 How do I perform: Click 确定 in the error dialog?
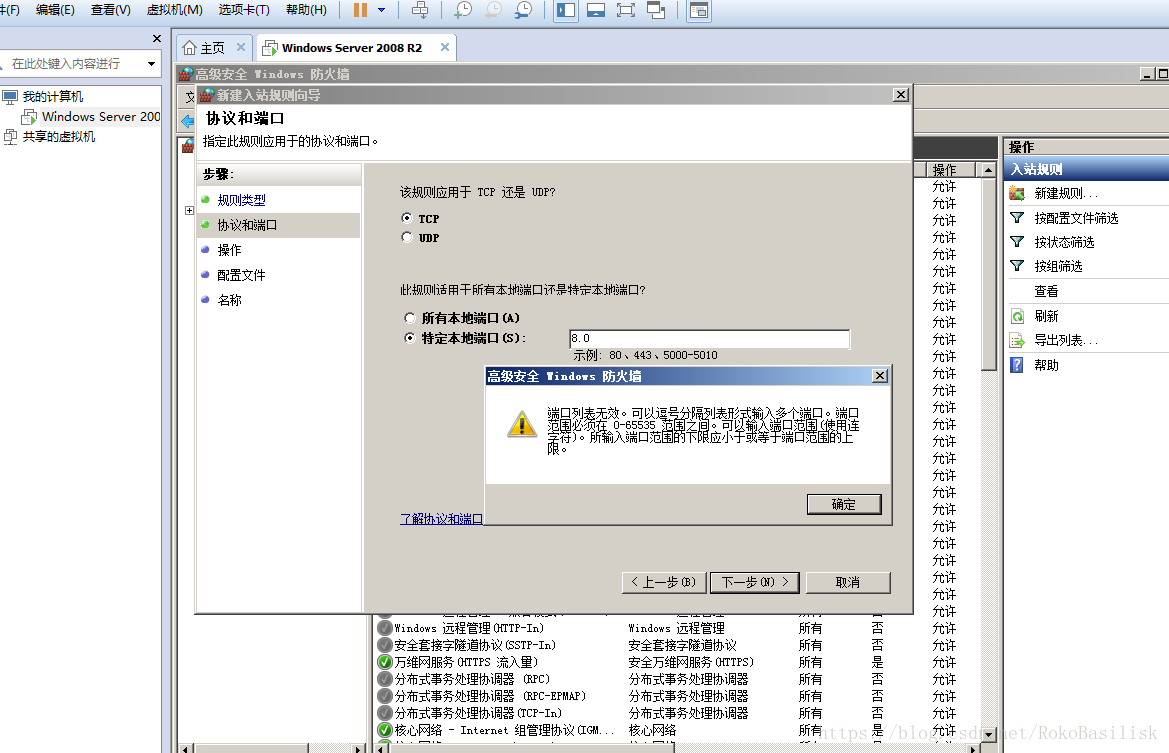844,504
